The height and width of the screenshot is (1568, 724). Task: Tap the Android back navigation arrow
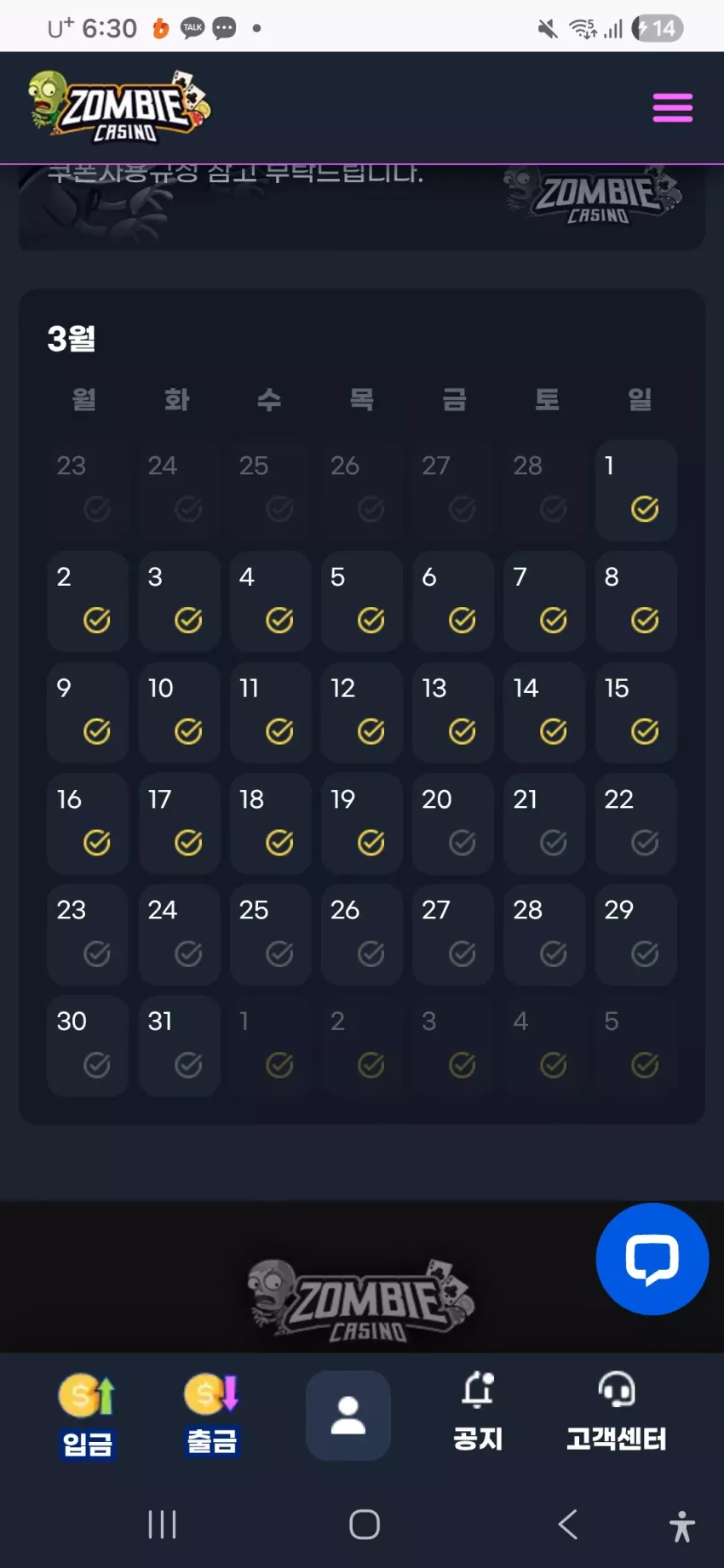(568, 1524)
